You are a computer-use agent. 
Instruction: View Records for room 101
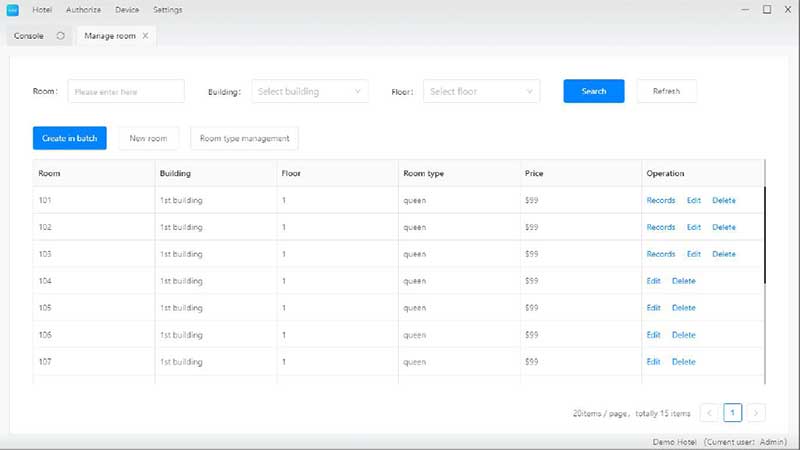[x=660, y=200]
